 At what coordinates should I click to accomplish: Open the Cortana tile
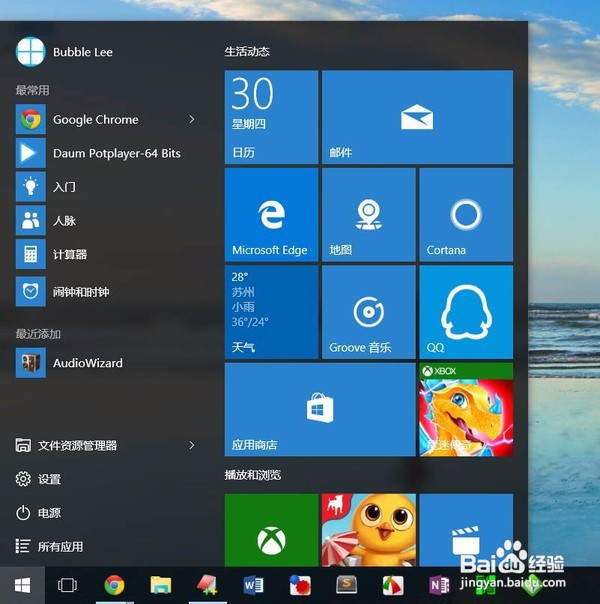(466, 215)
